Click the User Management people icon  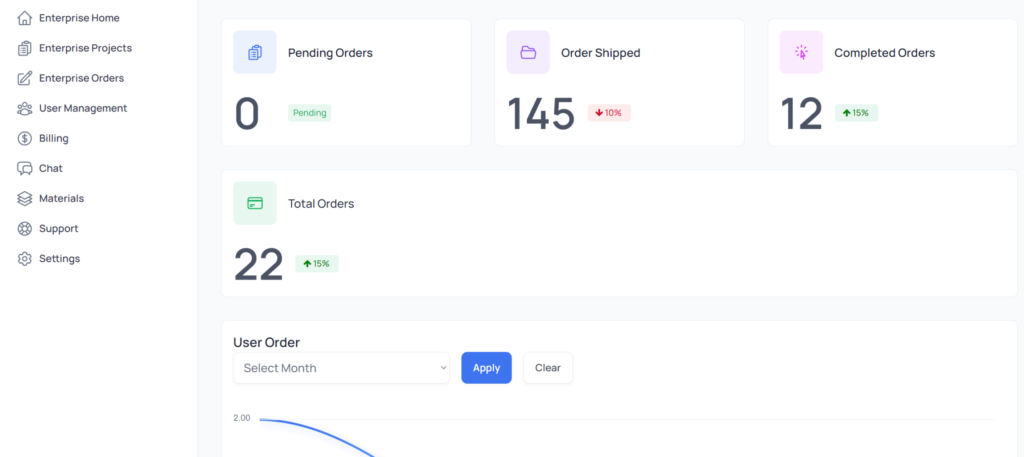(25, 108)
